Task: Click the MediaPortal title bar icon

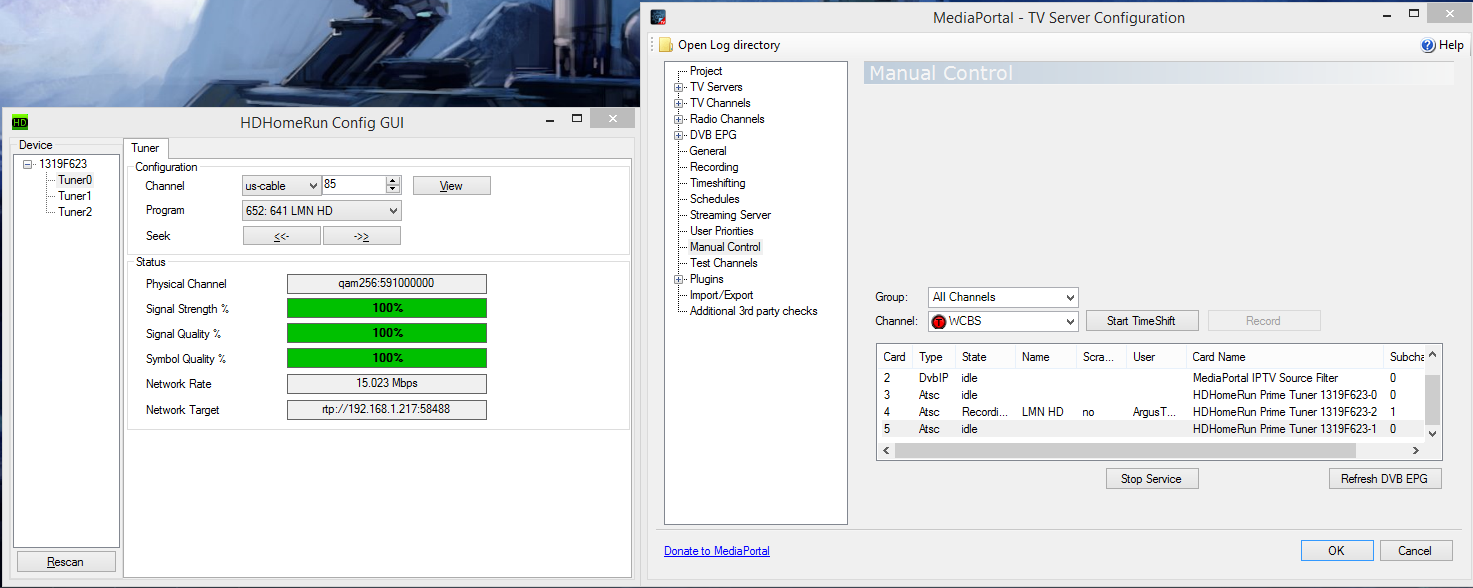Action: [x=658, y=17]
